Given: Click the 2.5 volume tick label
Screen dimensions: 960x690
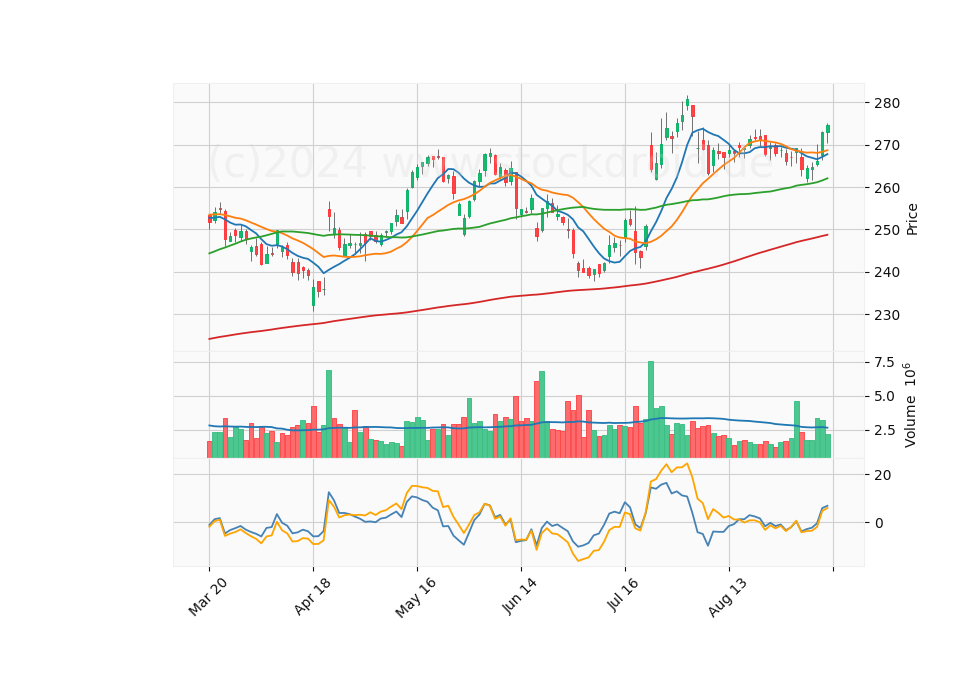Looking at the screenshot, I should click(x=884, y=430).
